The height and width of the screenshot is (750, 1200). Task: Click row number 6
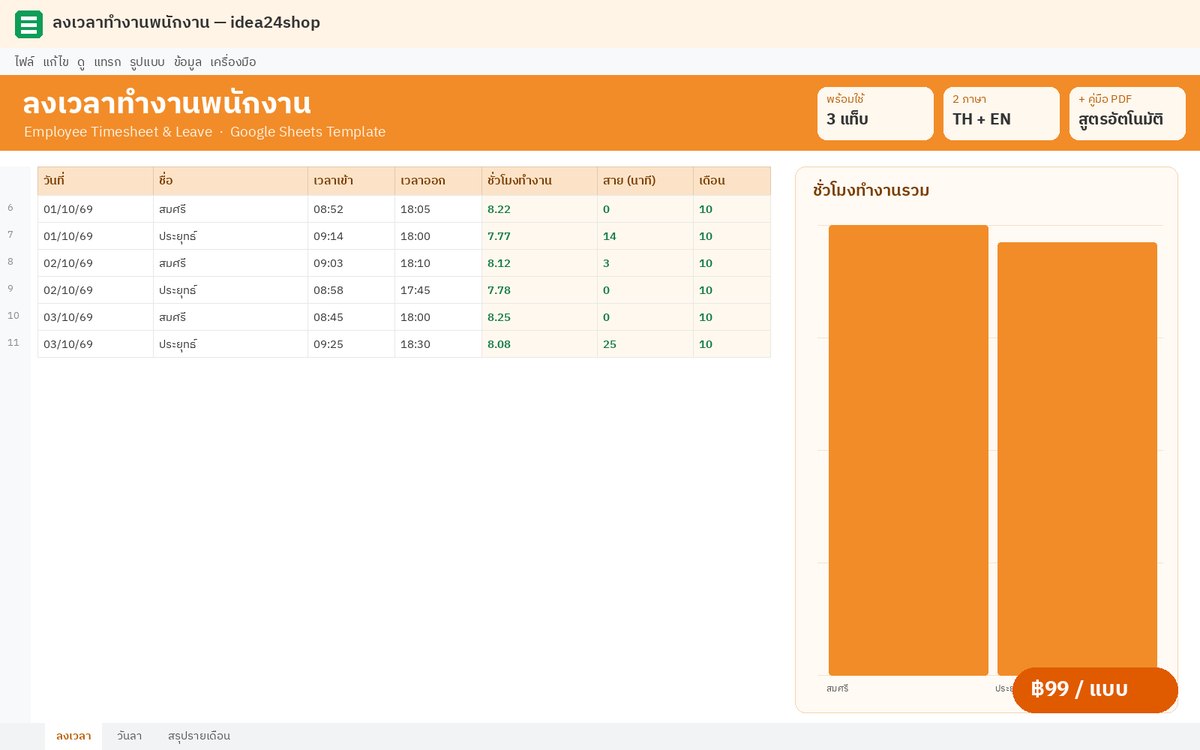(x=11, y=208)
